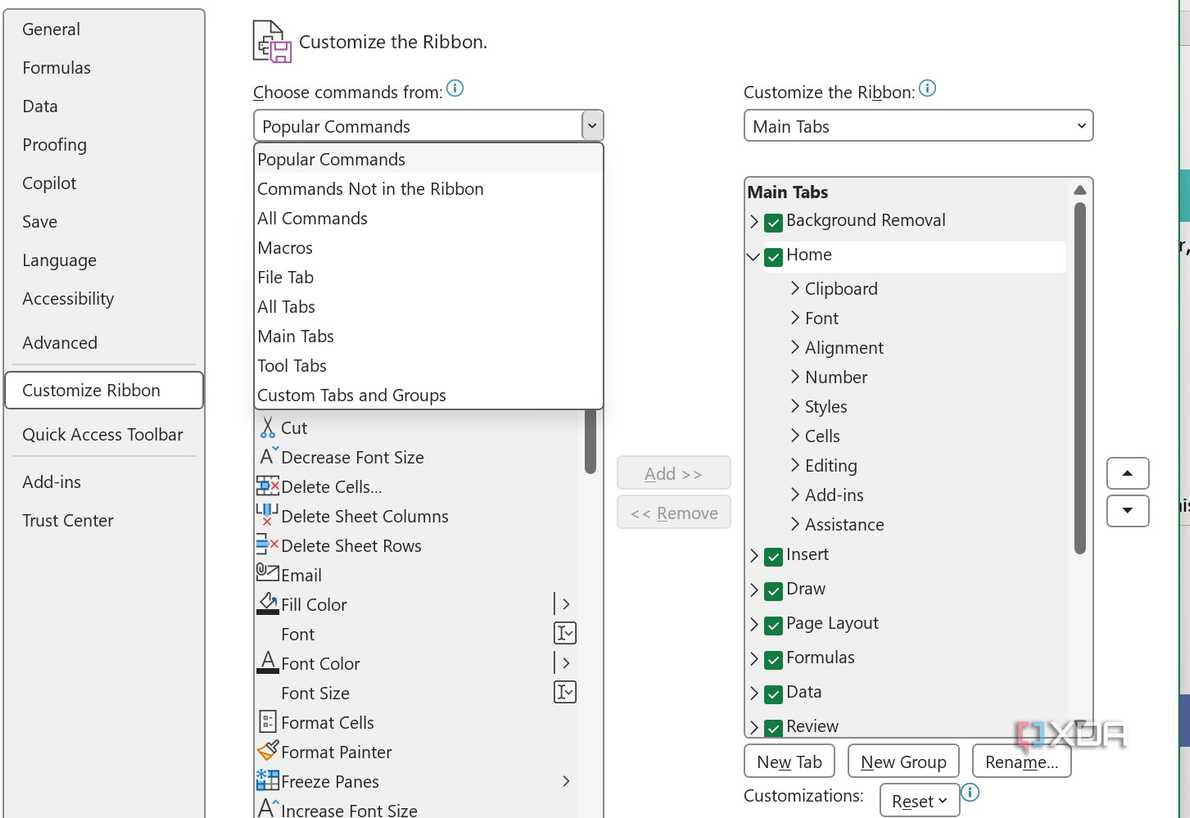Click scroll-up arrow of Main Tabs list
1190x818 pixels.
coord(1080,190)
